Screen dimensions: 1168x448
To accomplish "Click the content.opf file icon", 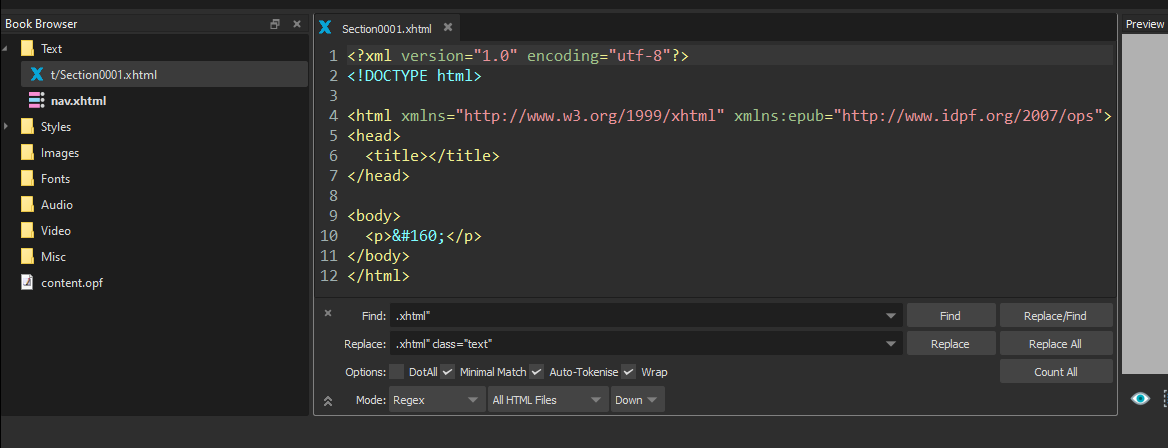I will click(x=27, y=282).
